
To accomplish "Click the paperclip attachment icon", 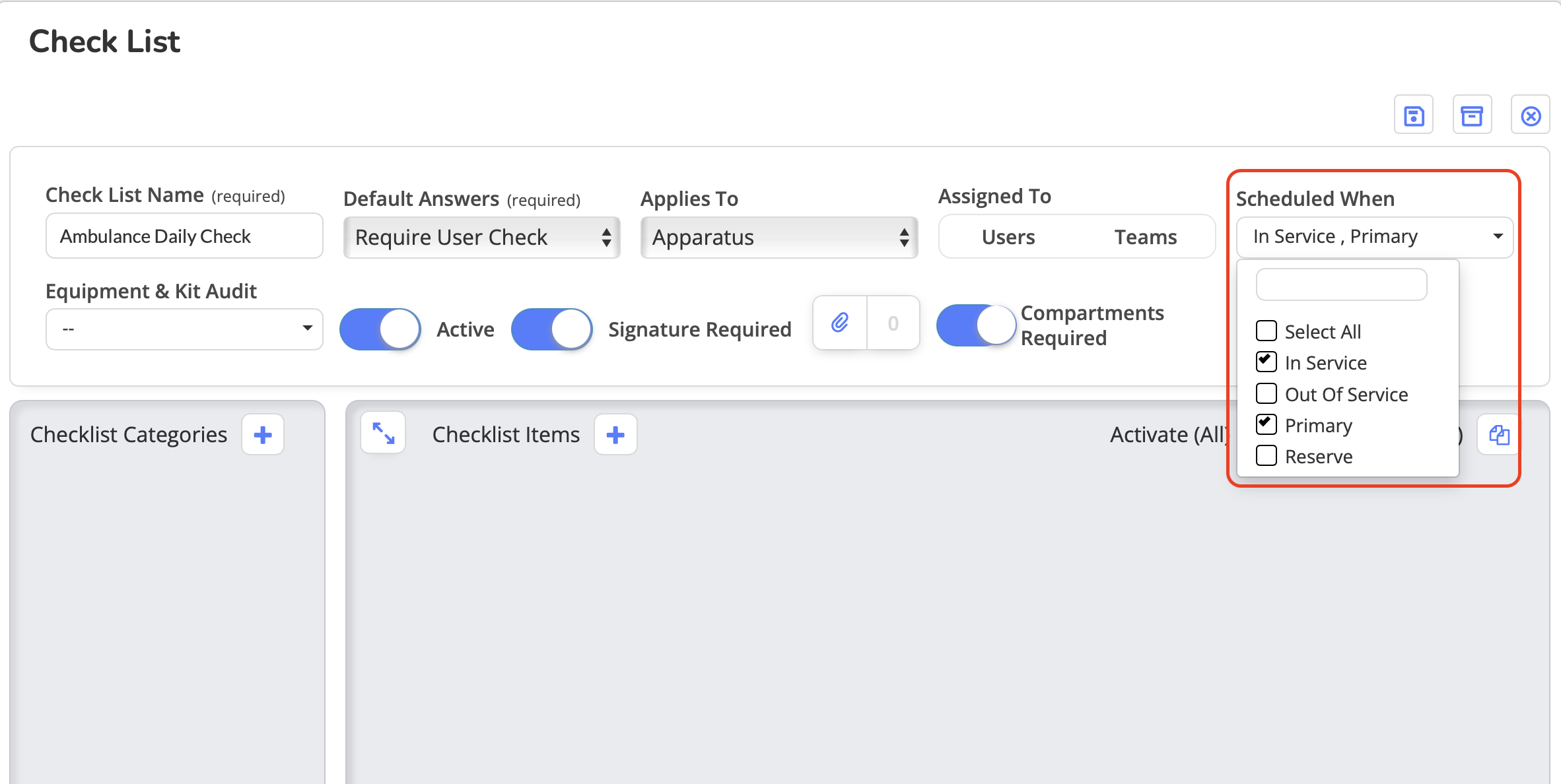I will pyautogui.click(x=840, y=323).
